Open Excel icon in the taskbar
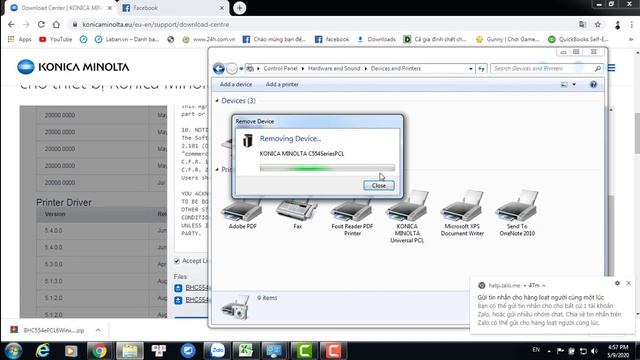The image size is (640, 360). [245, 351]
